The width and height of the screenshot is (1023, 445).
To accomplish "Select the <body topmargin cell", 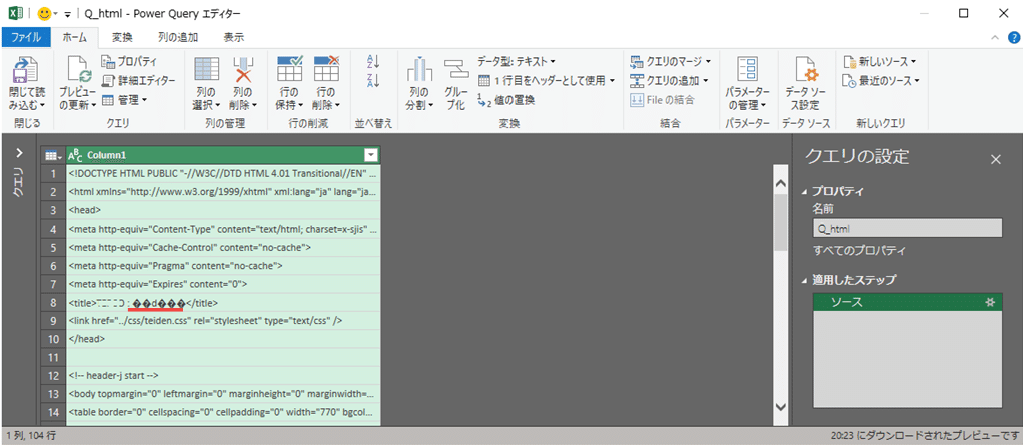I will (x=223, y=394).
